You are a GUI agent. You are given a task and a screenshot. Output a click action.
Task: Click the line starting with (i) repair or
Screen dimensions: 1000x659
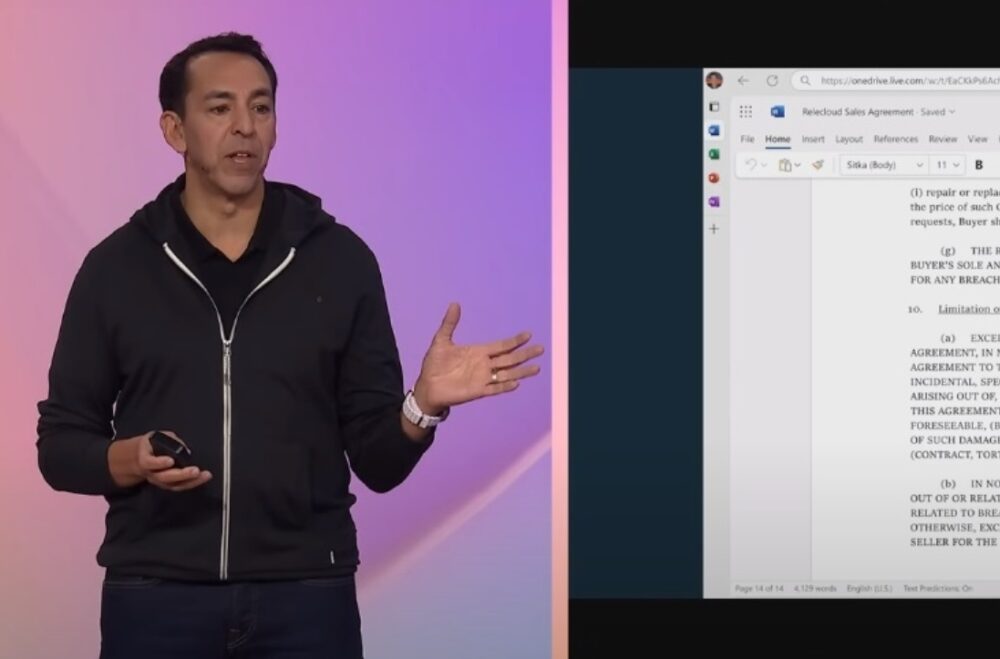pos(955,192)
